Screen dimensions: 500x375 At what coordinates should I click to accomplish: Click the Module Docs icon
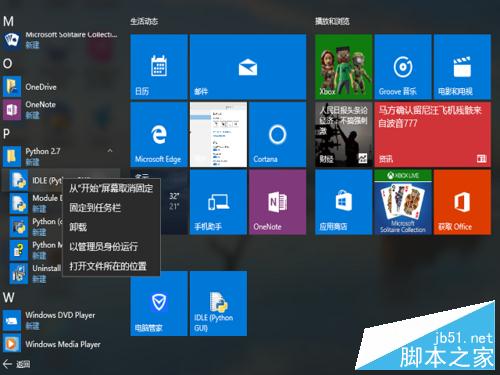click(19, 203)
